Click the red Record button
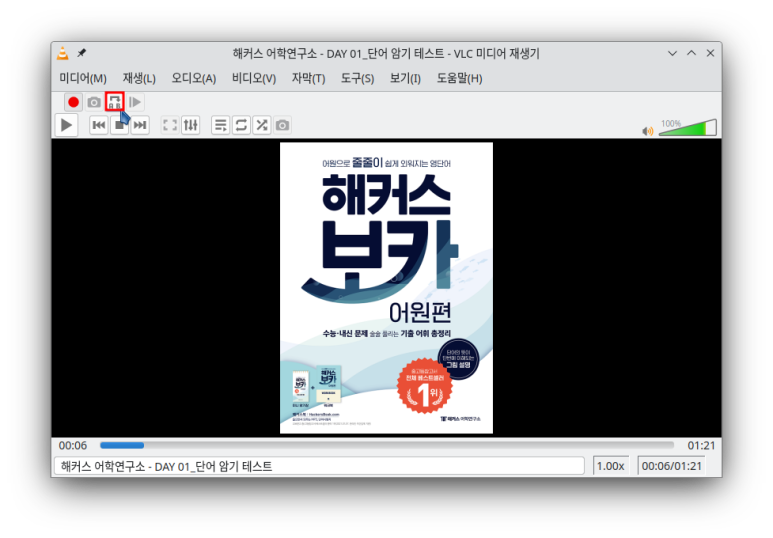This screenshot has width=773, height=538. point(73,102)
